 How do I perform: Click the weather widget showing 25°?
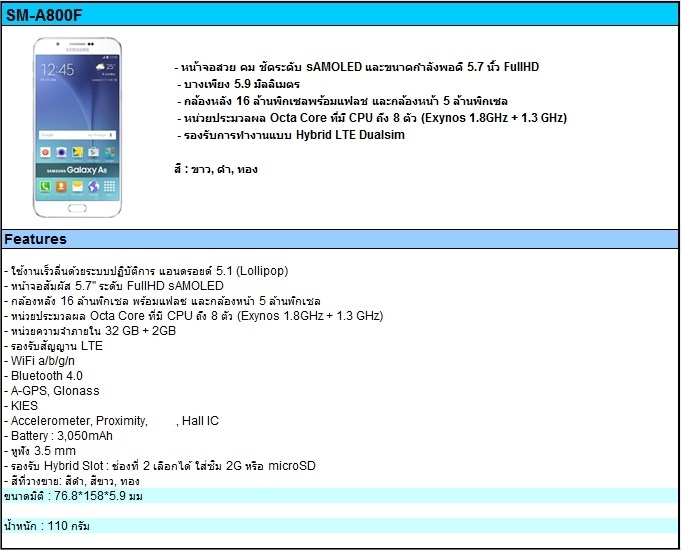[106, 67]
